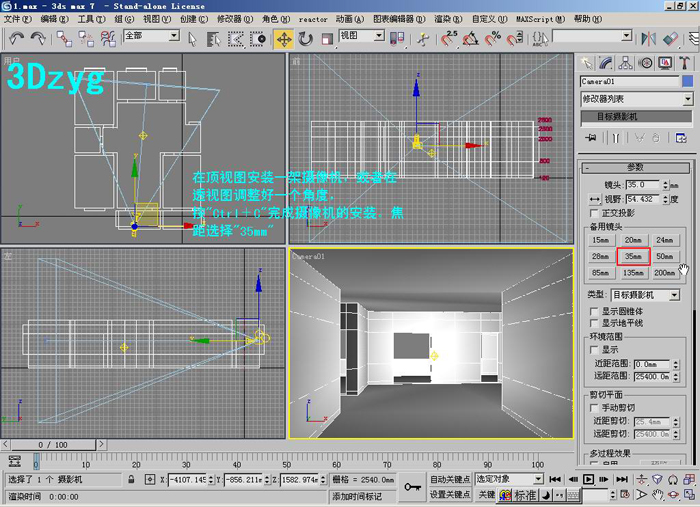
Task: Open the 修改器 menu
Action: (235, 19)
